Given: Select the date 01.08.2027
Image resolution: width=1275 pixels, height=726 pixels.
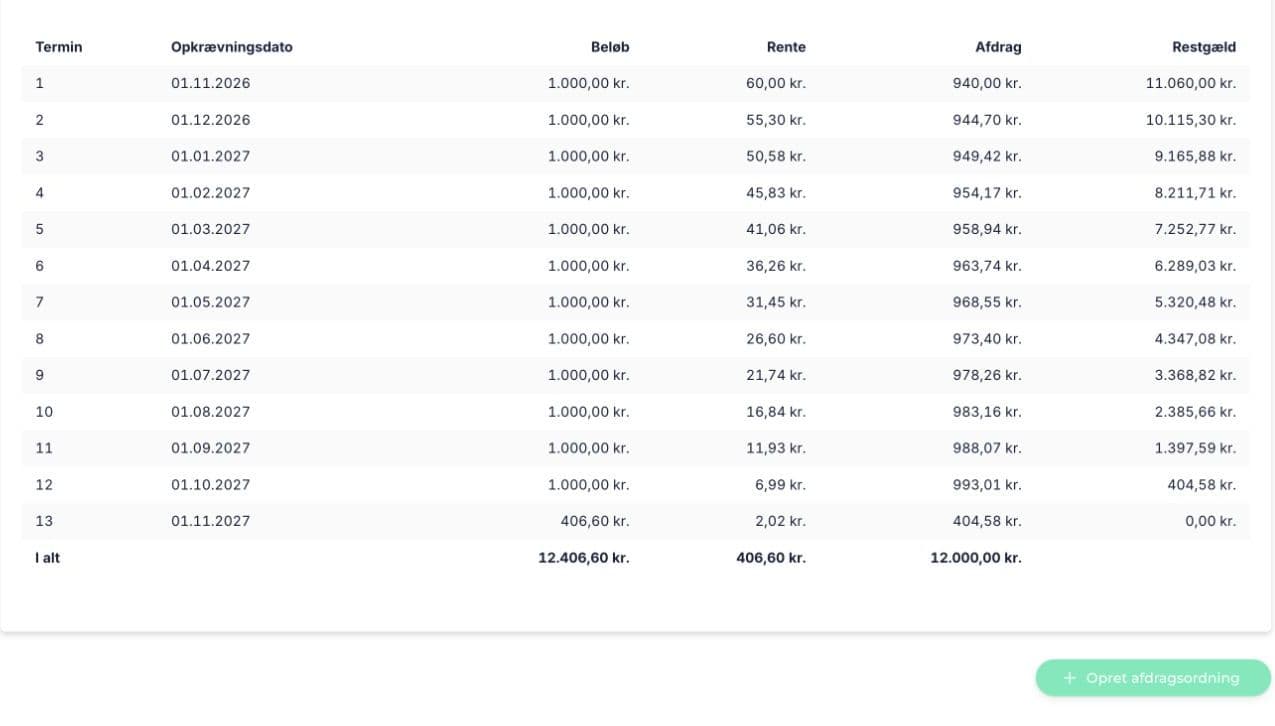Looking at the screenshot, I should coord(211,412).
